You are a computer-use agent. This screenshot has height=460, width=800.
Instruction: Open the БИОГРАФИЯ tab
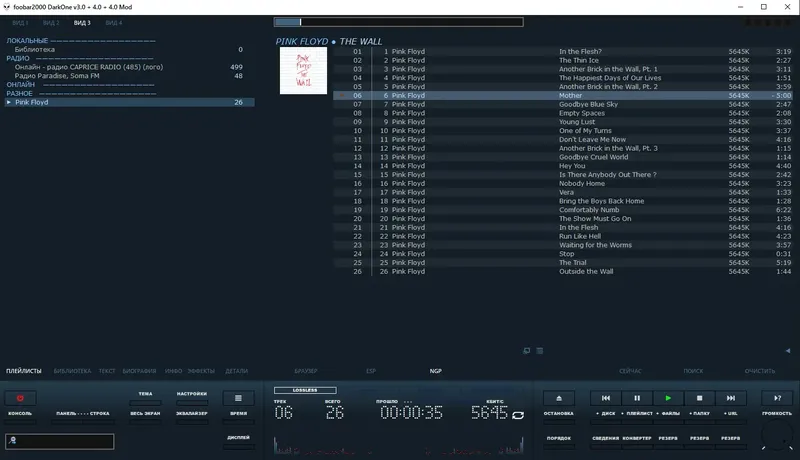(139, 371)
